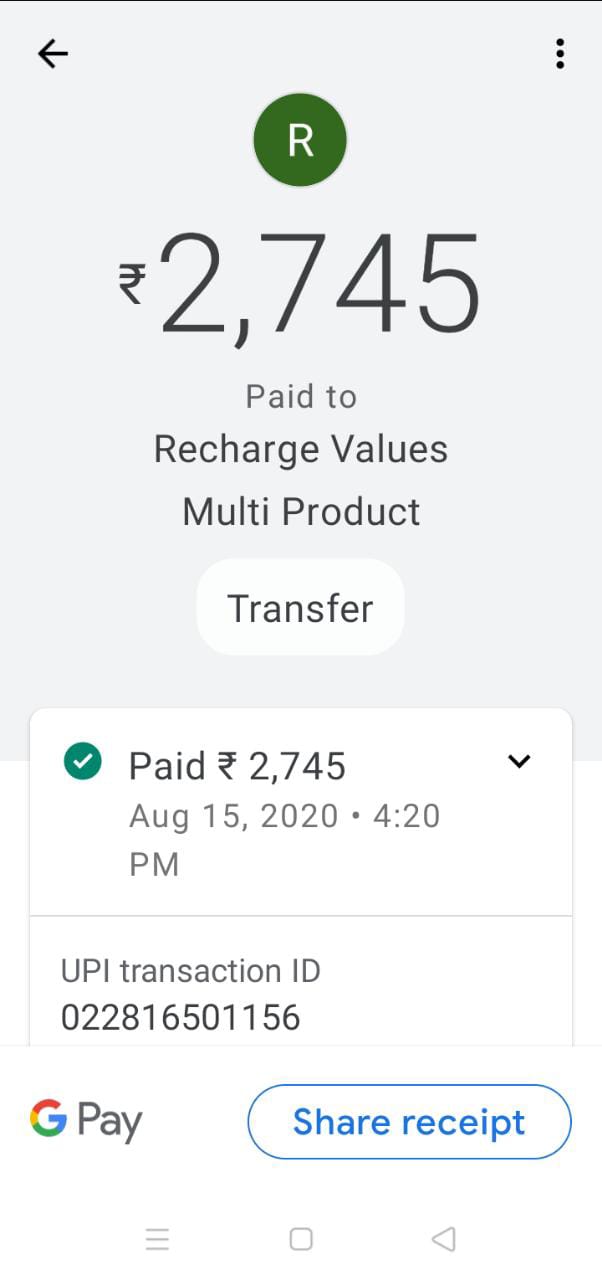Select the "Paid ₹ 2,745" status line
602x1280 pixels.
tap(237, 767)
